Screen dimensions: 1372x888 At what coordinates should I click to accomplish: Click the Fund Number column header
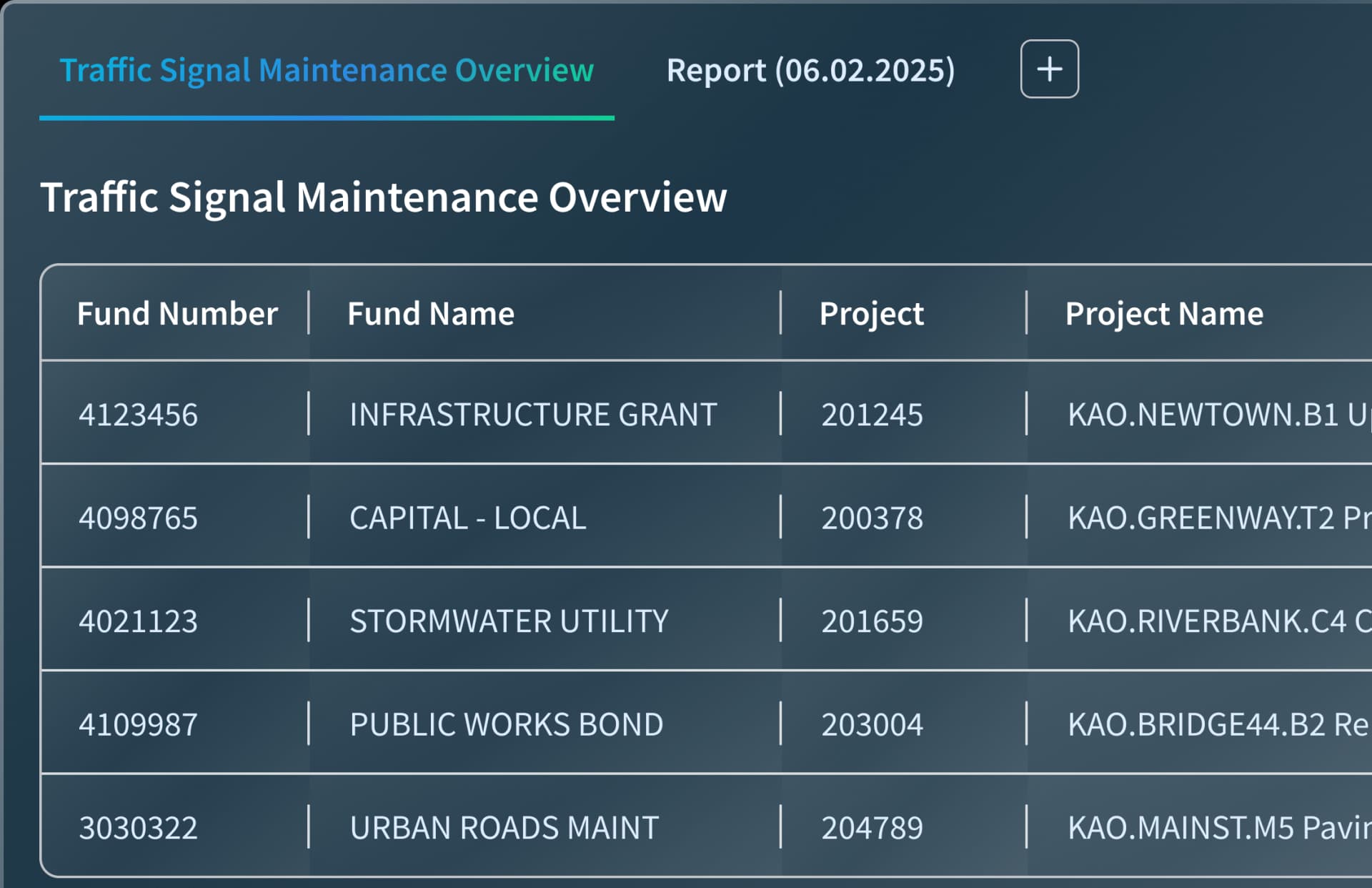coord(177,314)
